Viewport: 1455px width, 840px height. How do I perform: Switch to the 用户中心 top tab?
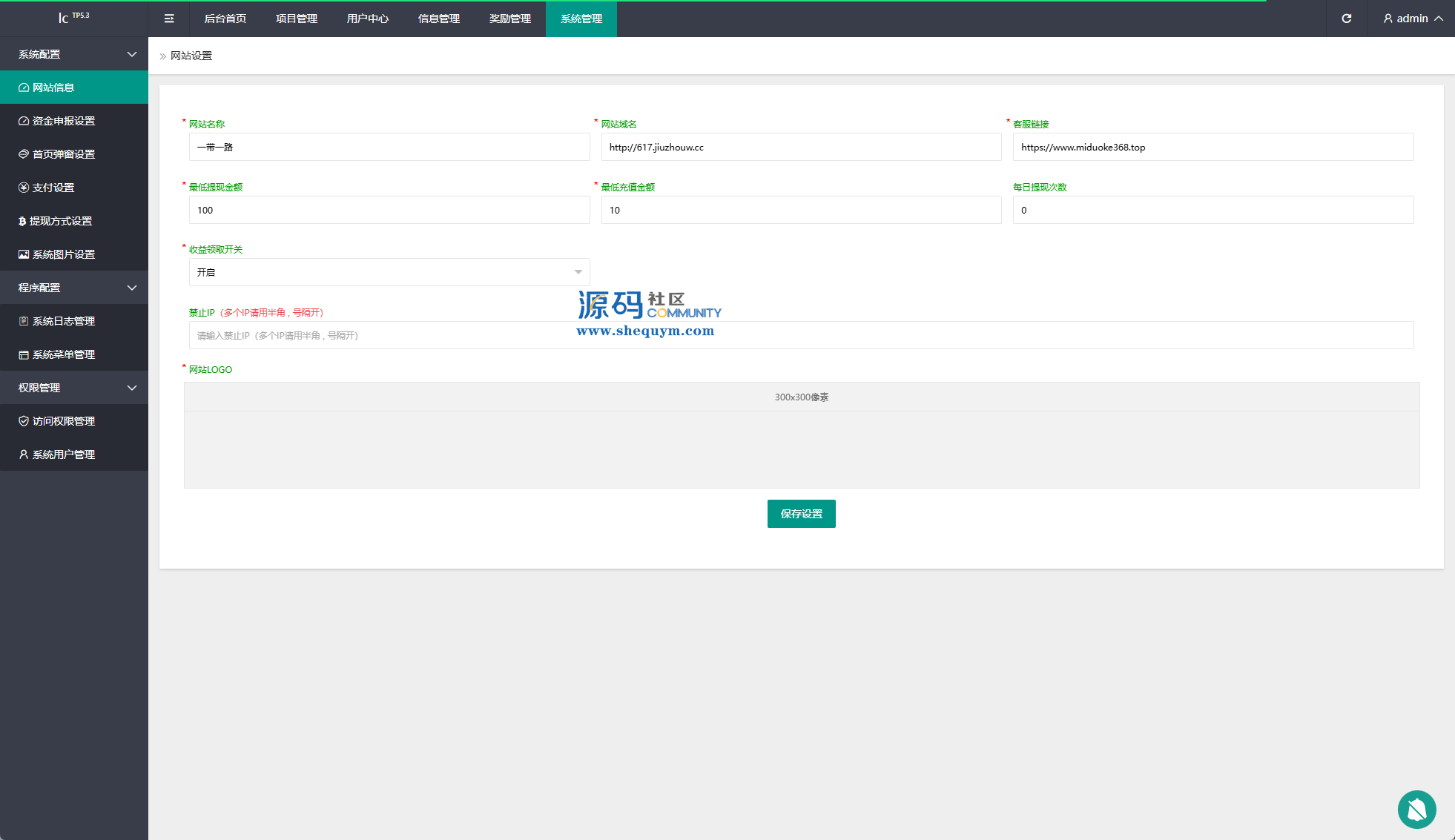pos(368,19)
